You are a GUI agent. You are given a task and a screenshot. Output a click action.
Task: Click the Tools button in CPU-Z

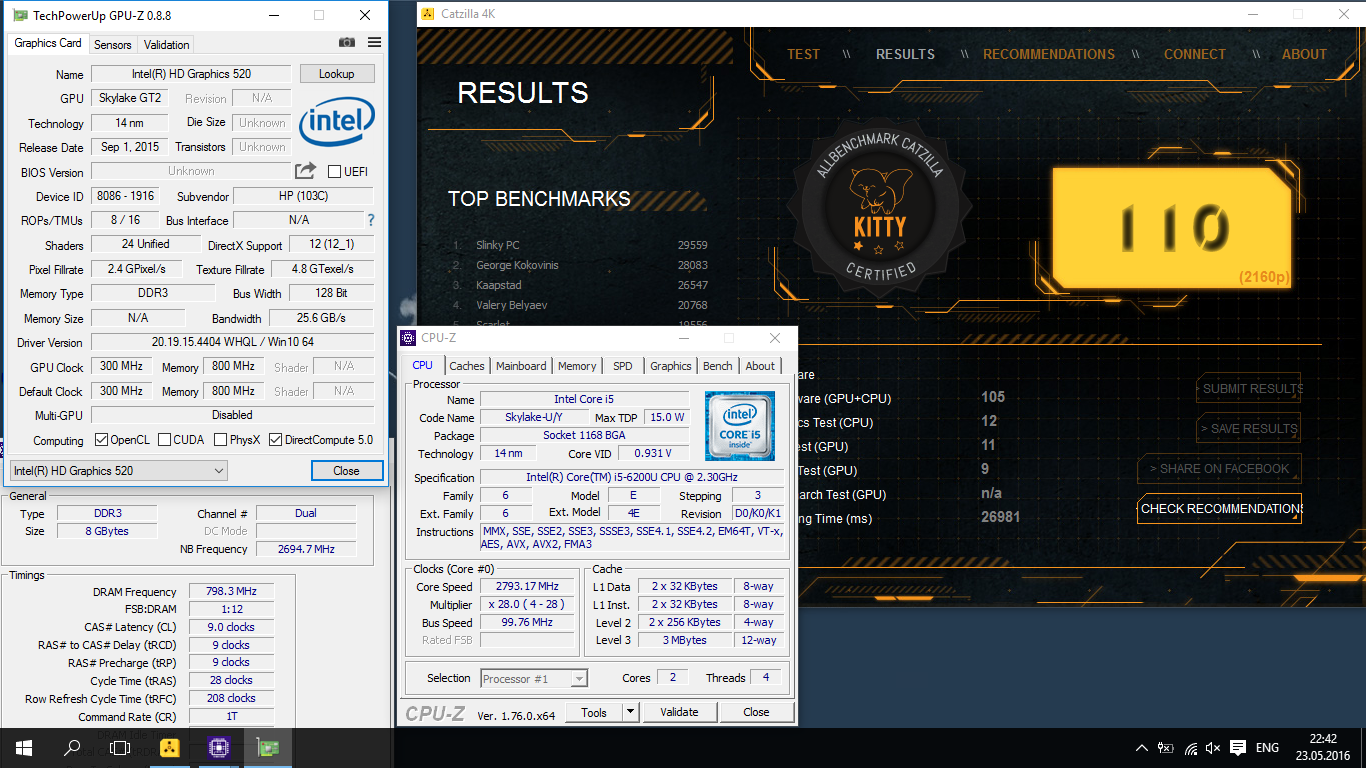click(594, 712)
